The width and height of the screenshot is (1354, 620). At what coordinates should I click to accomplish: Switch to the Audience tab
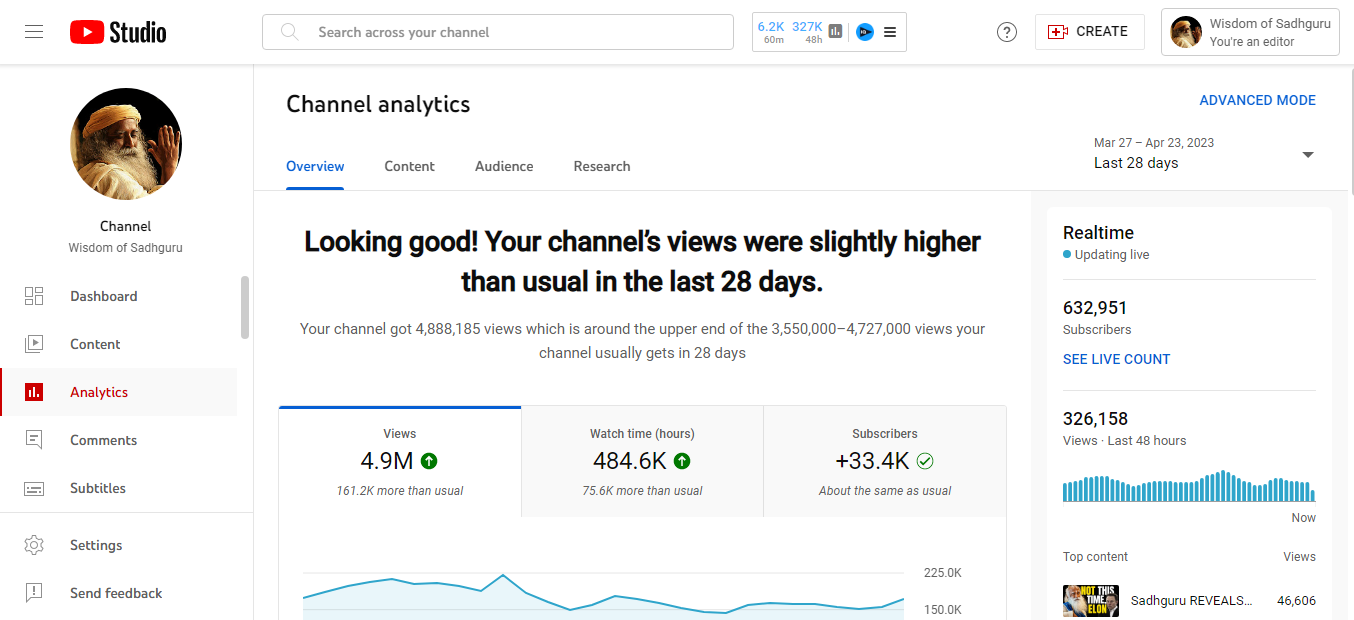coord(504,166)
